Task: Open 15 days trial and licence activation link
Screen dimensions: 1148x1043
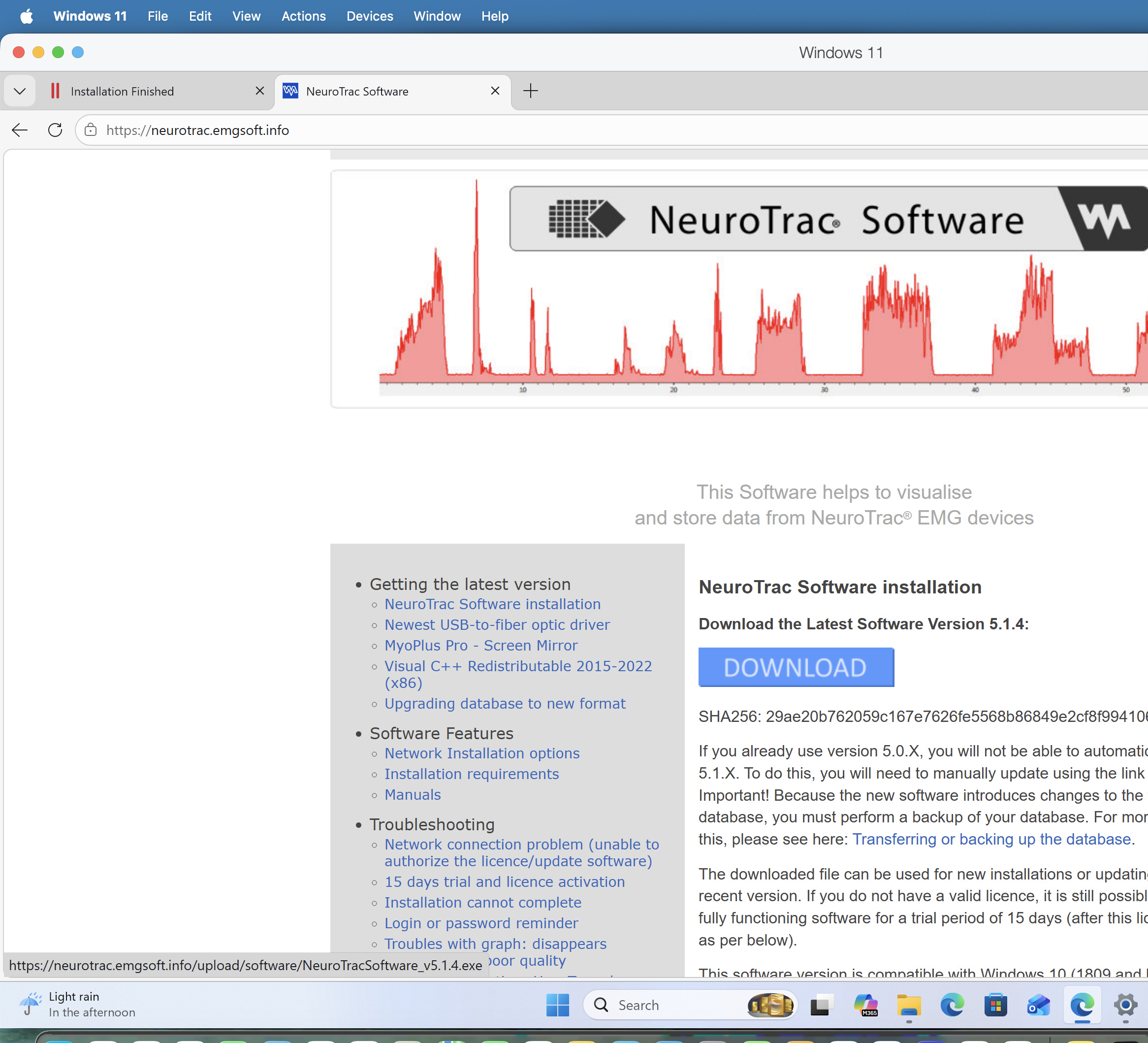Action: [x=505, y=882]
